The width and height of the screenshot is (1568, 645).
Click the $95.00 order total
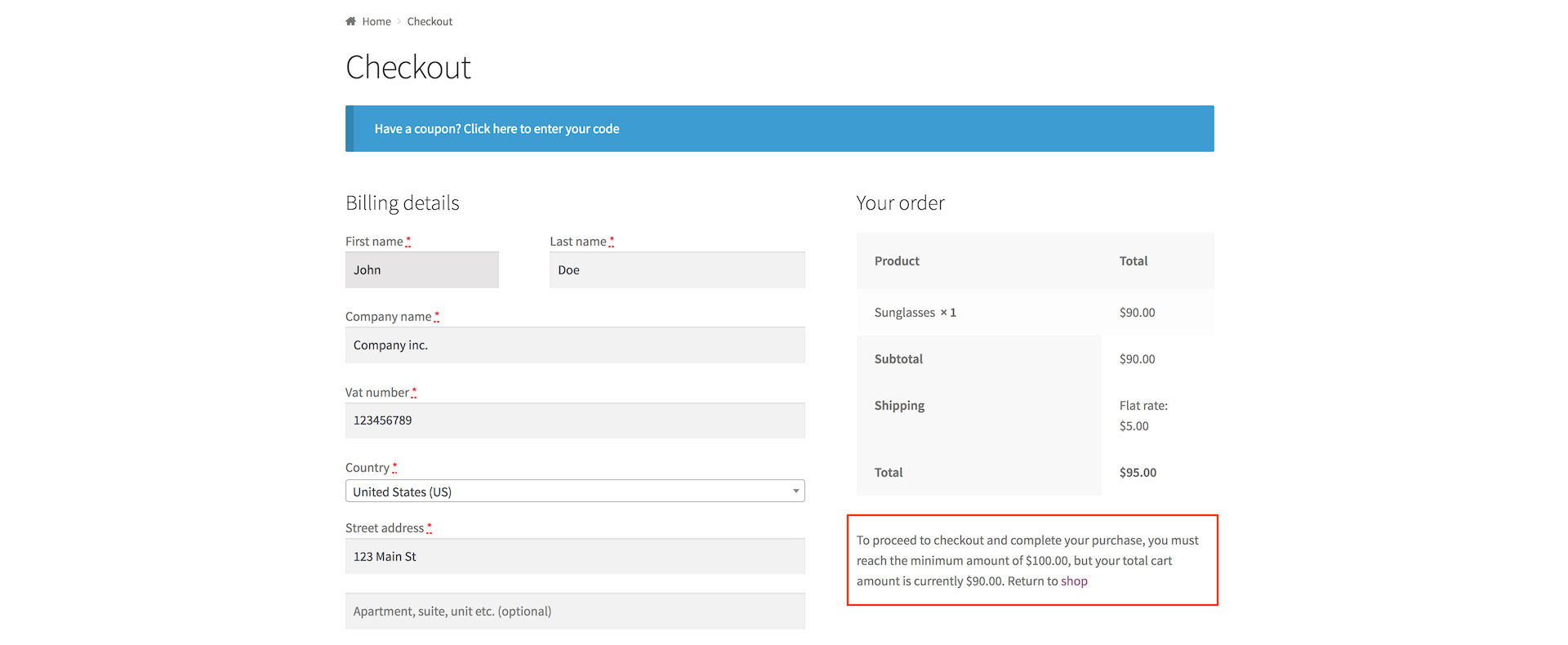click(x=1138, y=473)
